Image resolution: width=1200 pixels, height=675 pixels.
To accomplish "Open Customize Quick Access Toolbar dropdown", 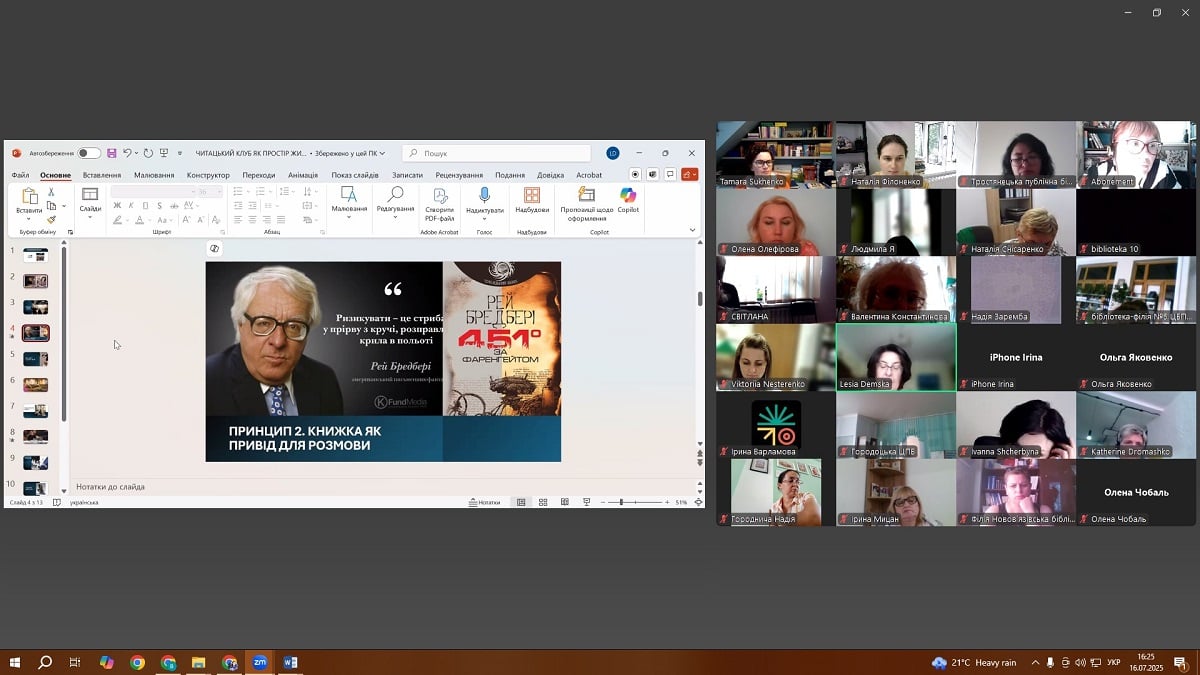I will click(180, 153).
